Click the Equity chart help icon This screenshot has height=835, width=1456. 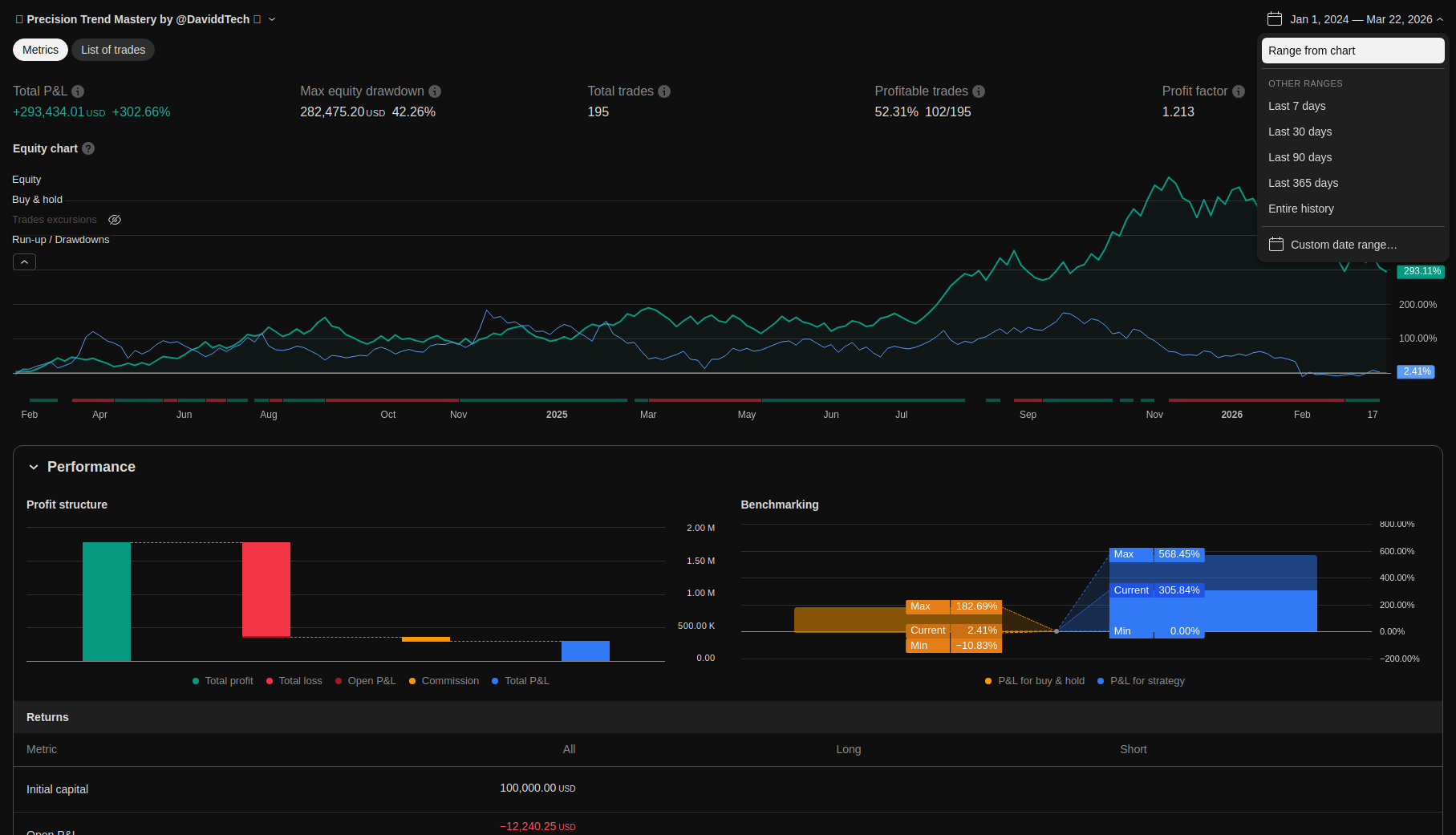pyautogui.click(x=88, y=148)
